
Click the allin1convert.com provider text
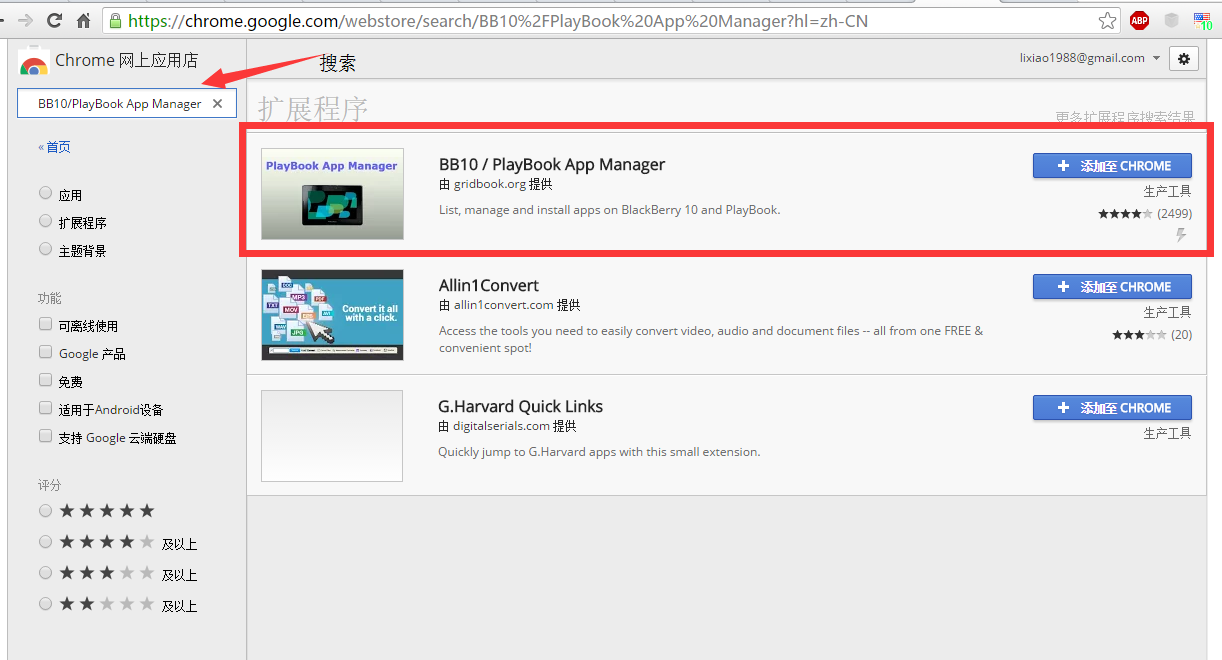(503, 305)
